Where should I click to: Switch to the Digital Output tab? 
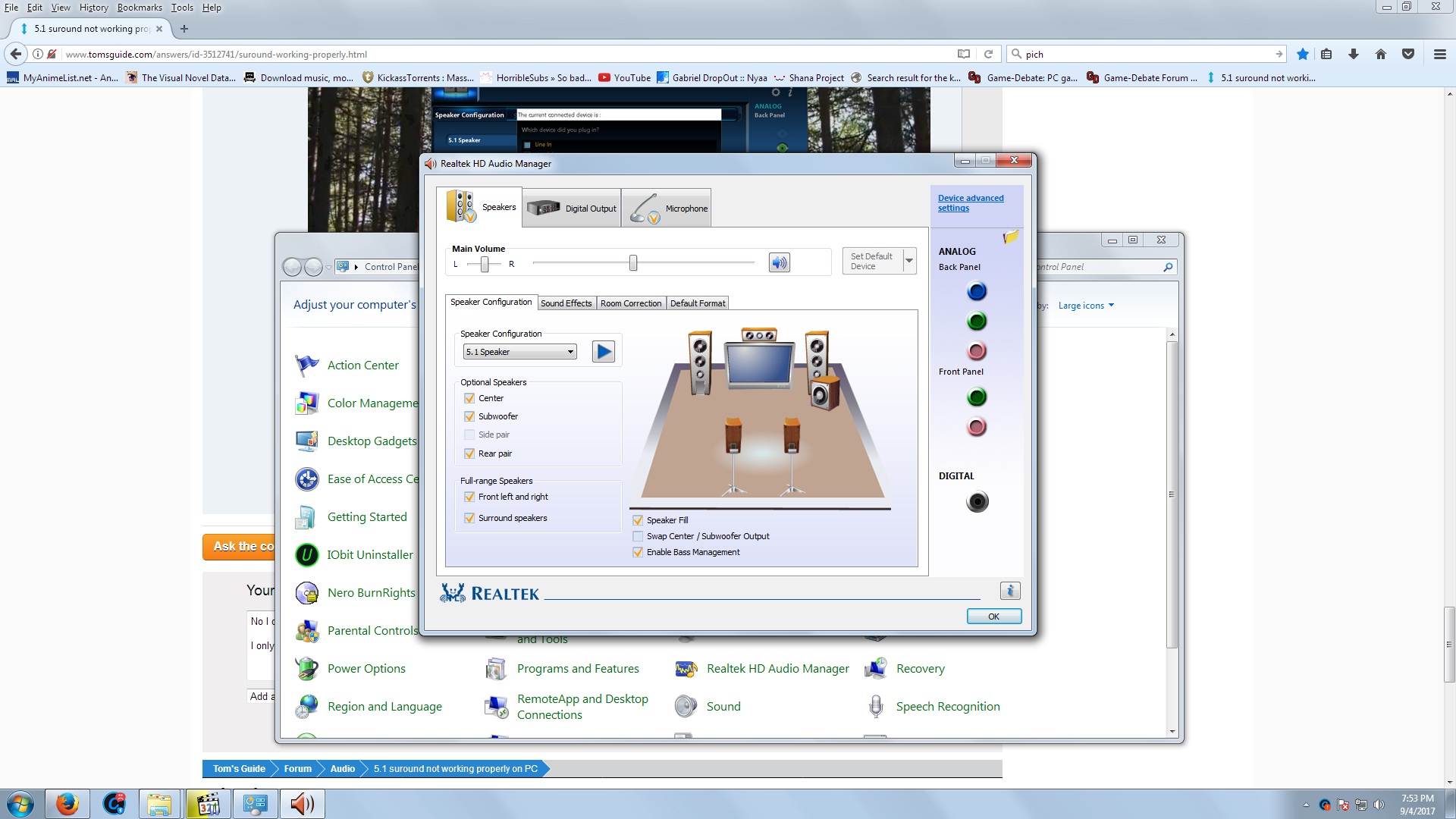tap(572, 208)
